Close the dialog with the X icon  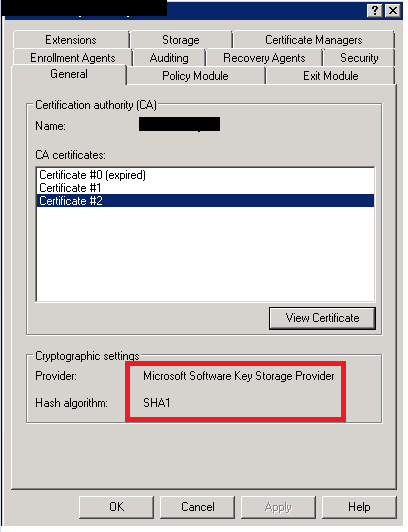[393, 11]
